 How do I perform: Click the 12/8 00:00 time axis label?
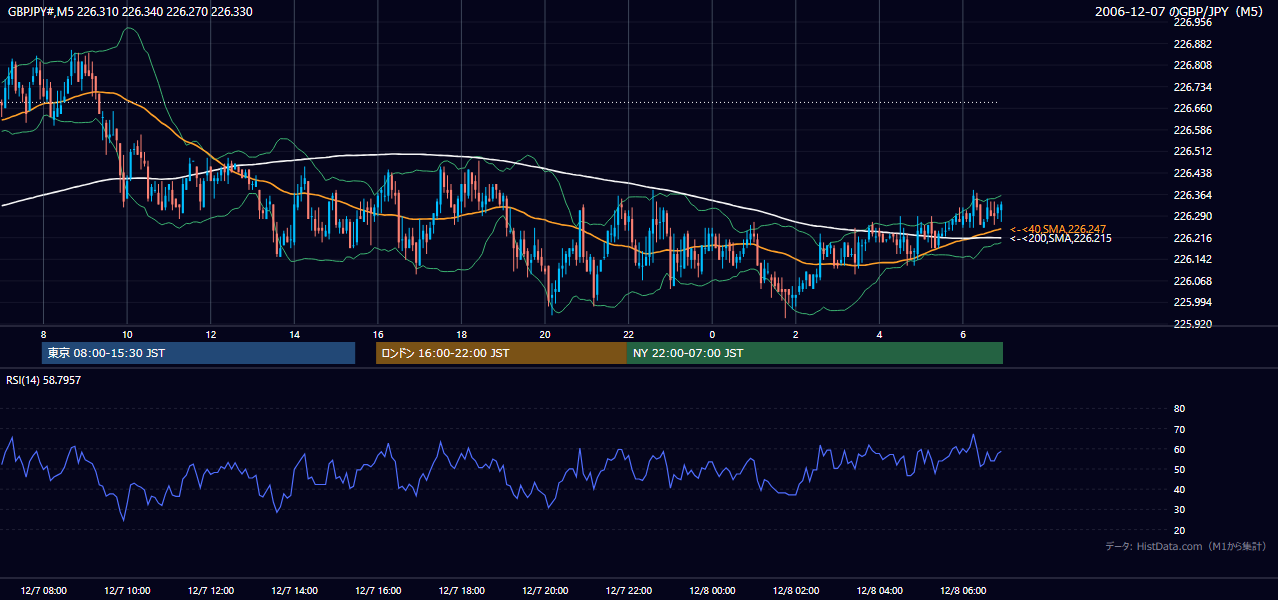[x=712, y=591]
